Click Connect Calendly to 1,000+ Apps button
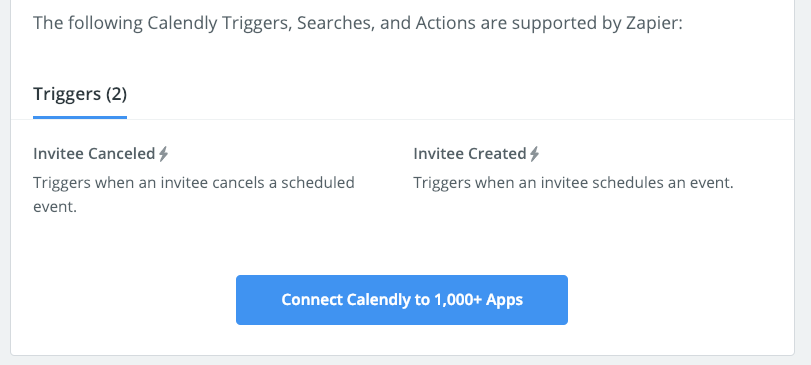 click(402, 300)
